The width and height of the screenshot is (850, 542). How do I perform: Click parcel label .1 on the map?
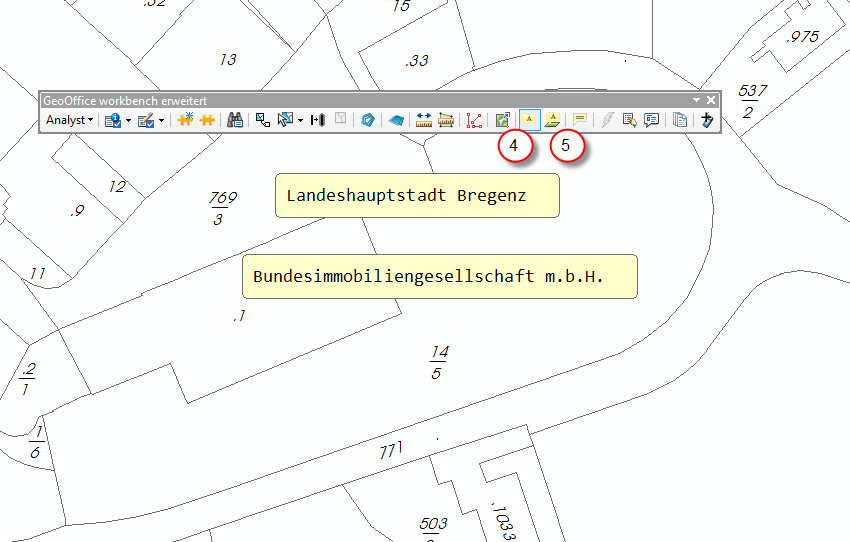point(239,315)
